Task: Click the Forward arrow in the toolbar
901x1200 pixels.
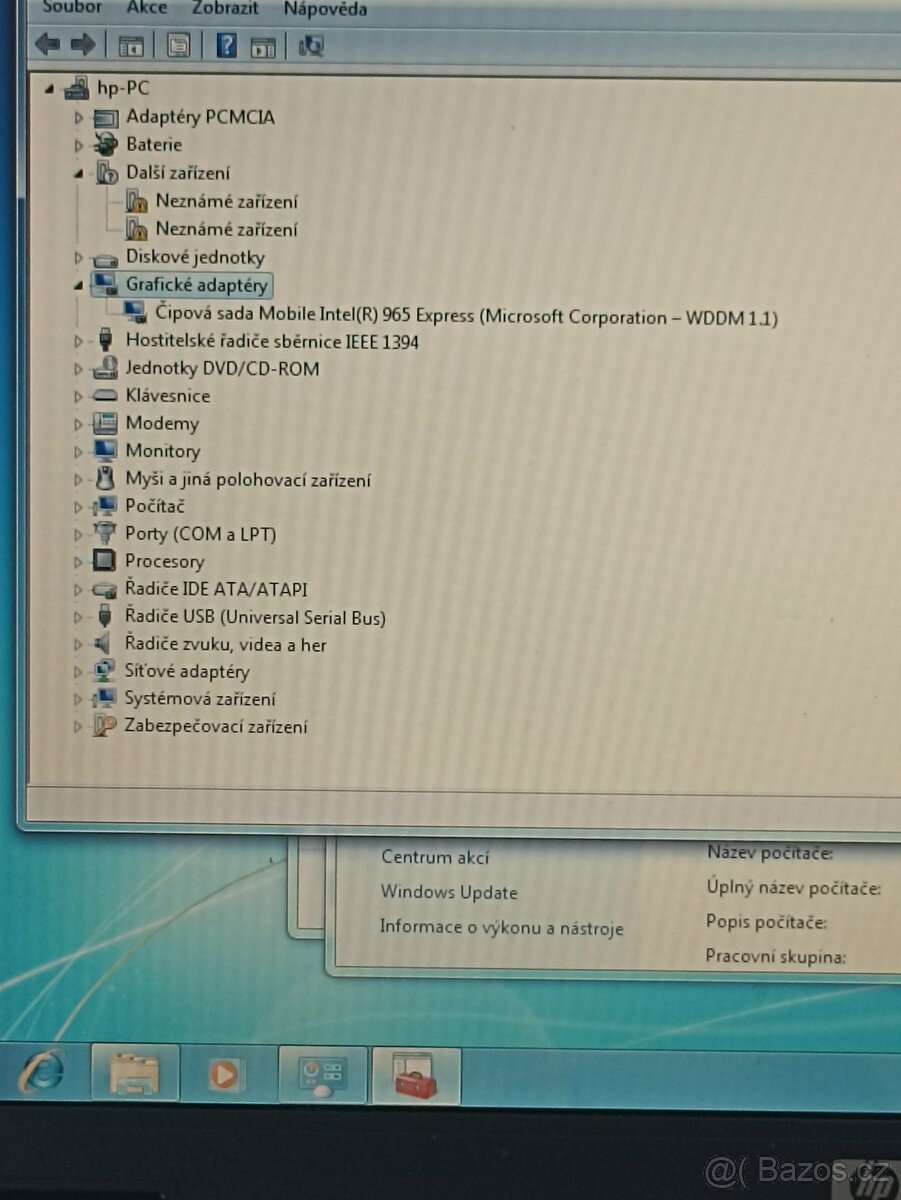Action: [83, 44]
